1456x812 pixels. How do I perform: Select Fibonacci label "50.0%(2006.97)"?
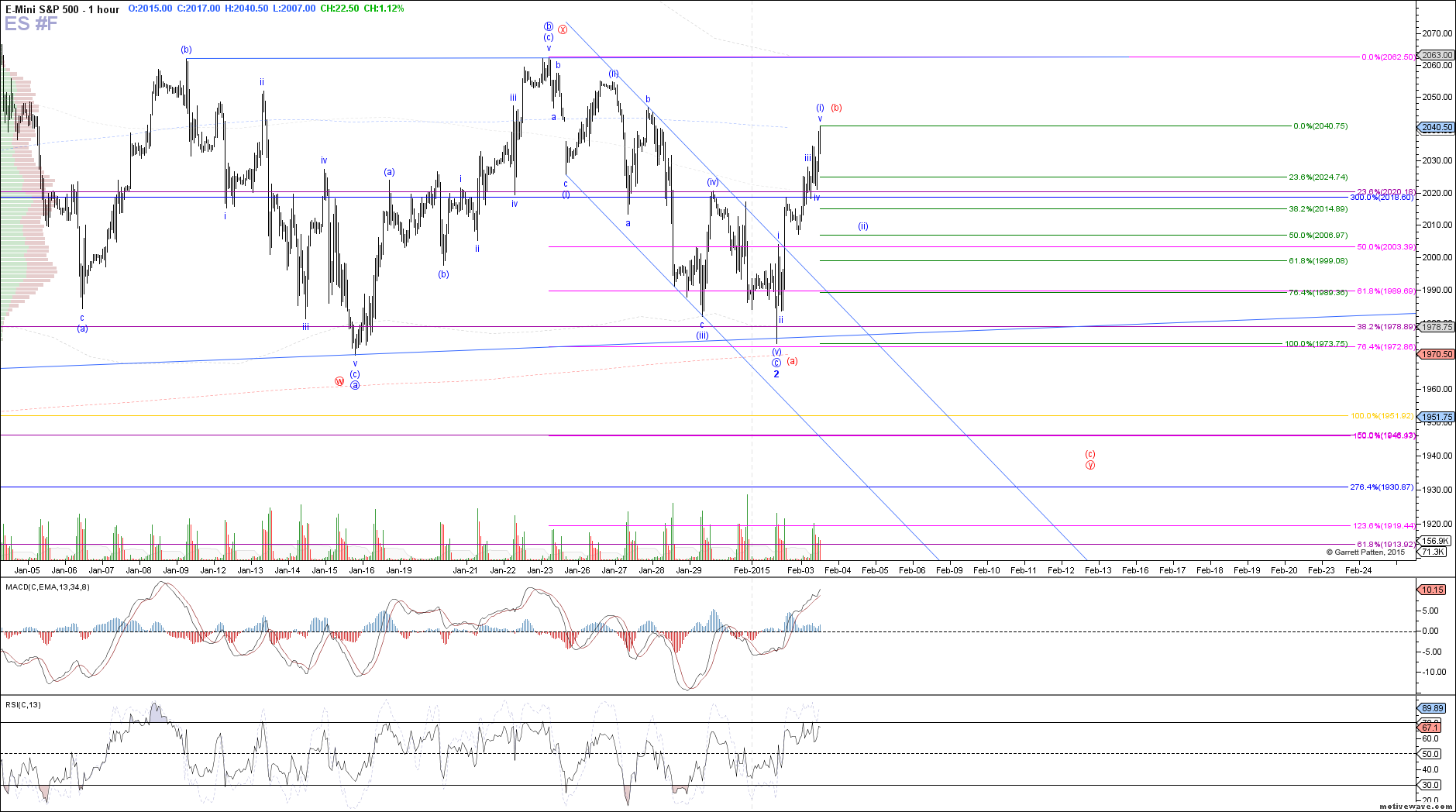pyautogui.click(x=1318, y=236)
